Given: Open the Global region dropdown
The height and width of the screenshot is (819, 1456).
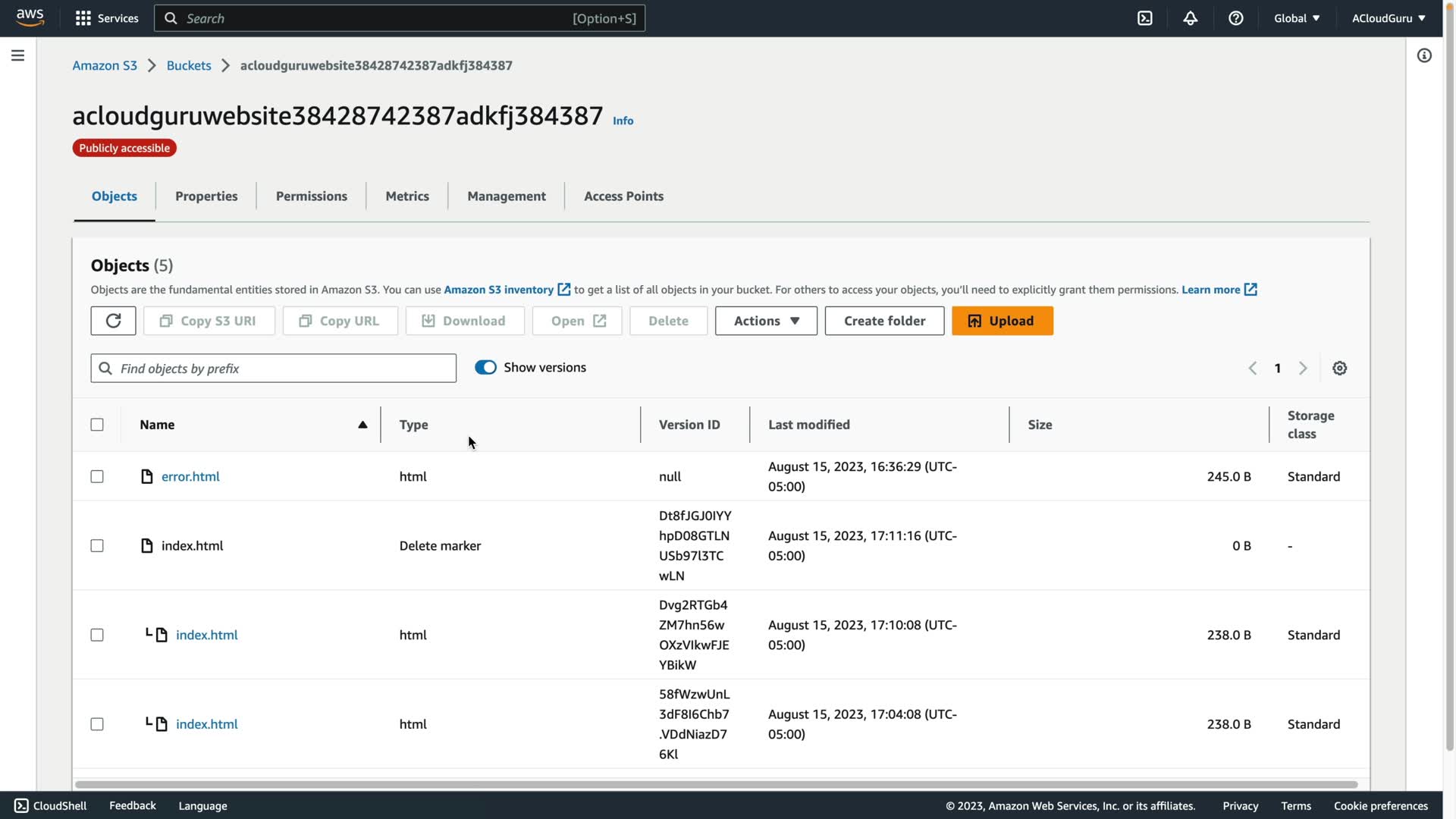Looking at the screenshot, I should tap(1296, 18).
